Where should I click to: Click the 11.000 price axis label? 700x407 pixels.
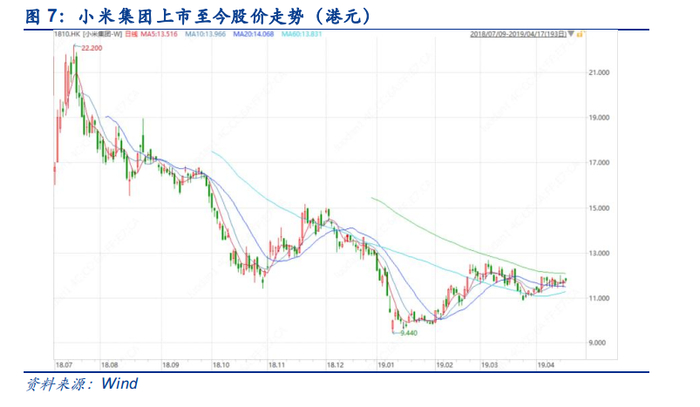599,298
